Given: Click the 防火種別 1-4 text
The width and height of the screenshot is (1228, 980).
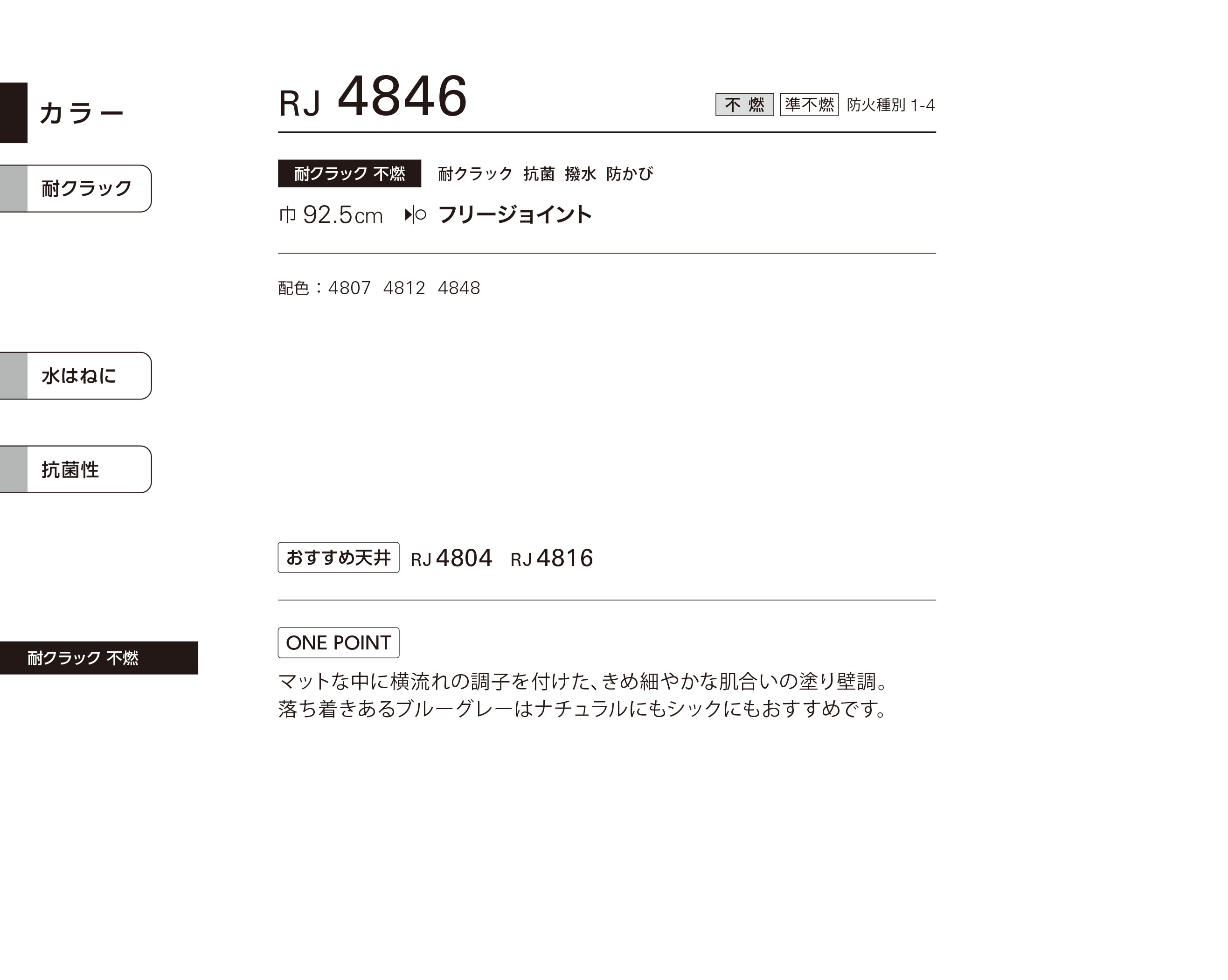Looking at the screenshot, I should coord(890,105).
